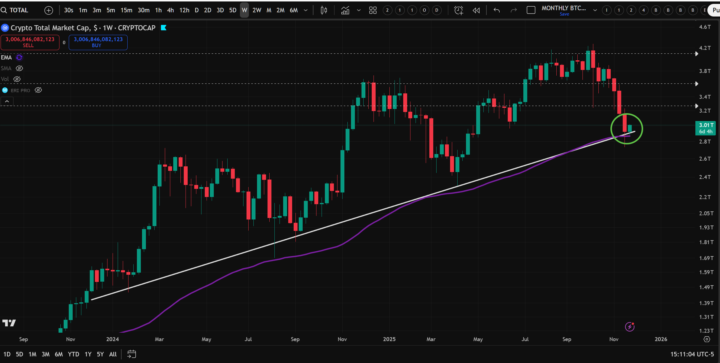Click the TradingView logo
Image resolution: width=720 pixels, height=363 pixels.
pos(9,323)
